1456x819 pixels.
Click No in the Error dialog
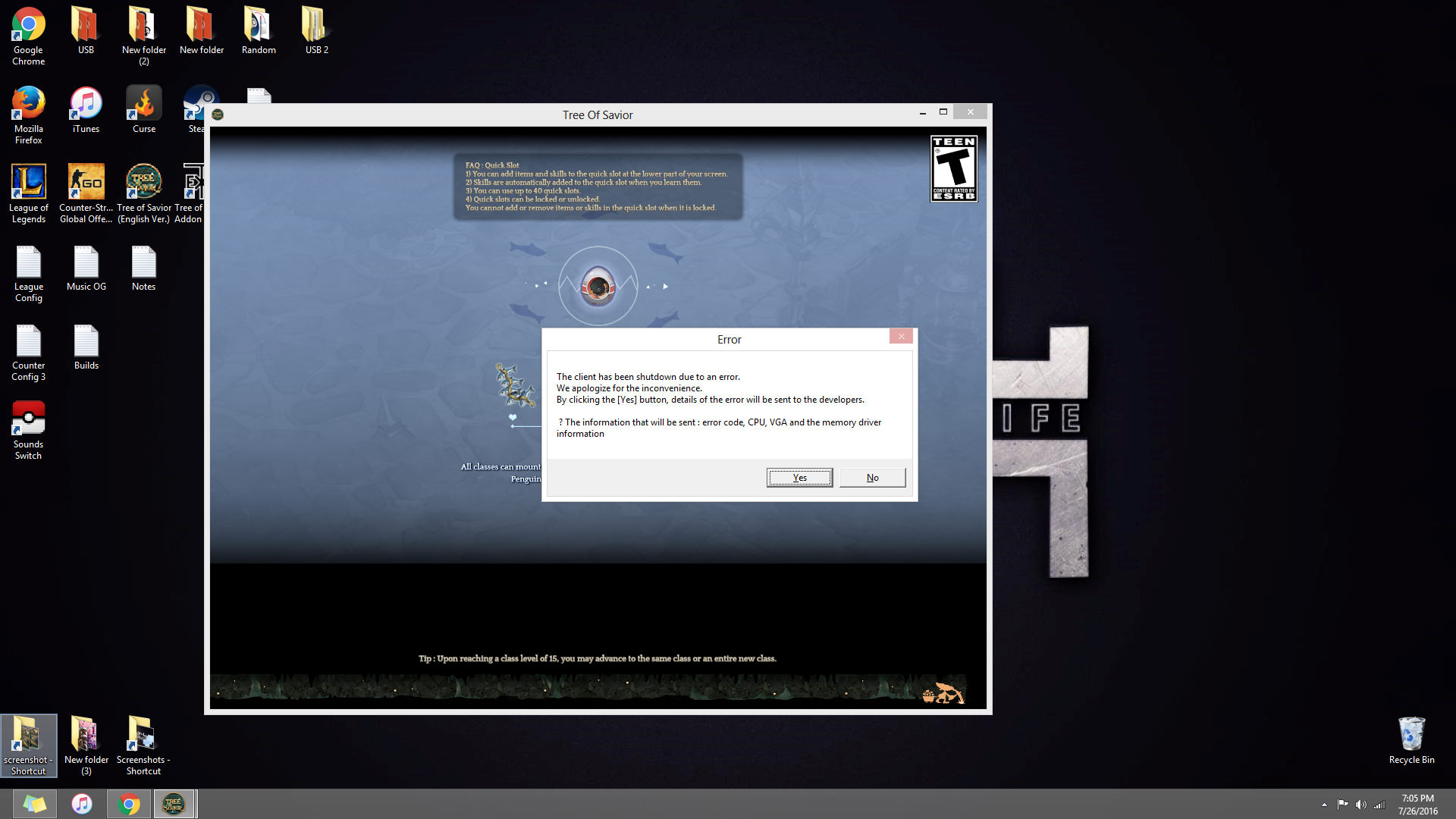click(872, 477)
